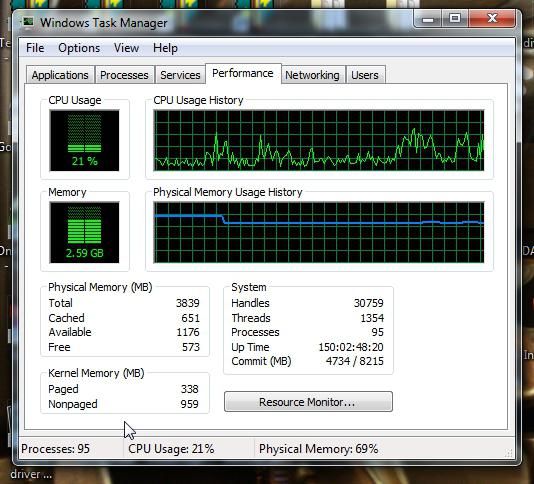Click the Windows Task Manager title text
The height and width of the screenshot is (484, 534).
click(x=104, y=23)
